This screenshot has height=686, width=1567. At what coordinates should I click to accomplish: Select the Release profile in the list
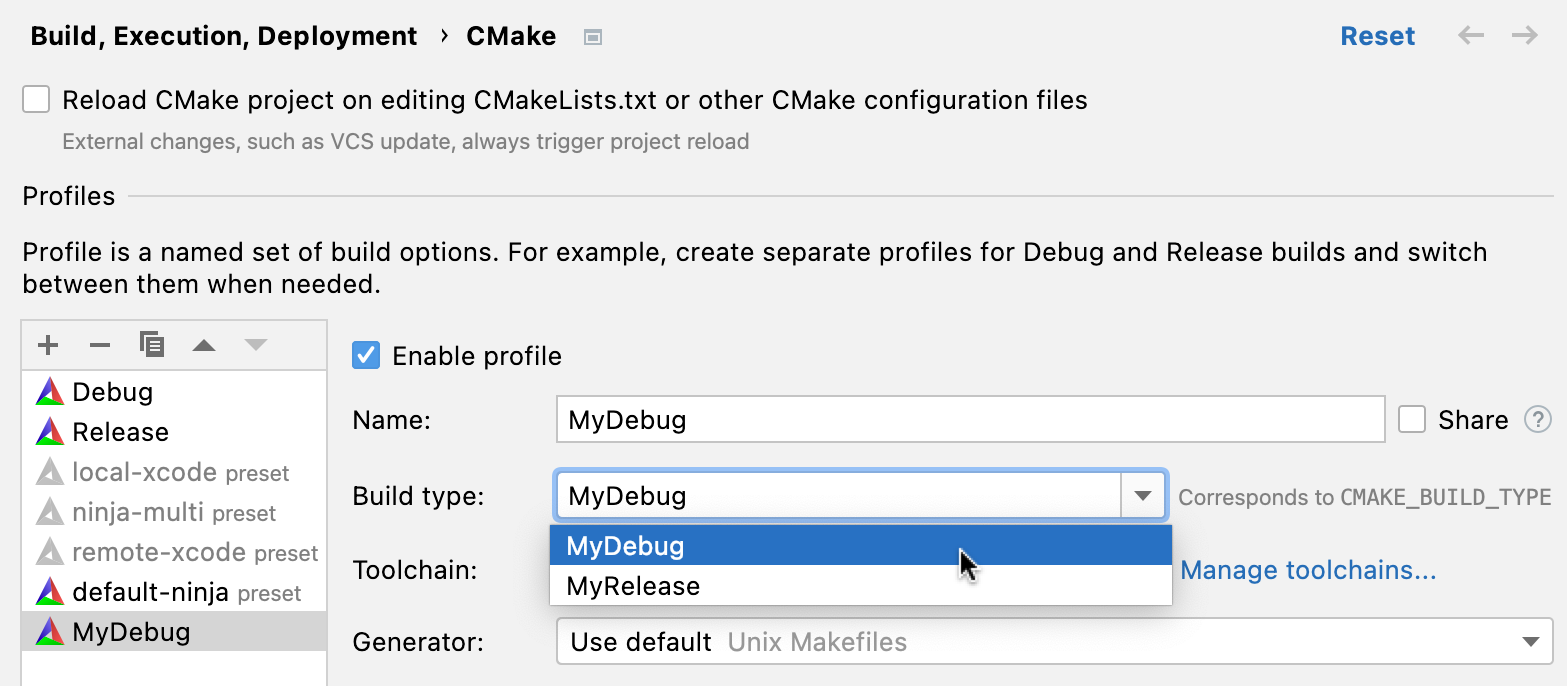point(120,432)
